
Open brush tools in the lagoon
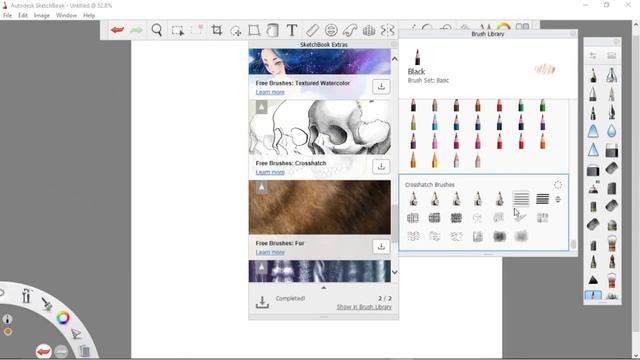click(26, 296)
